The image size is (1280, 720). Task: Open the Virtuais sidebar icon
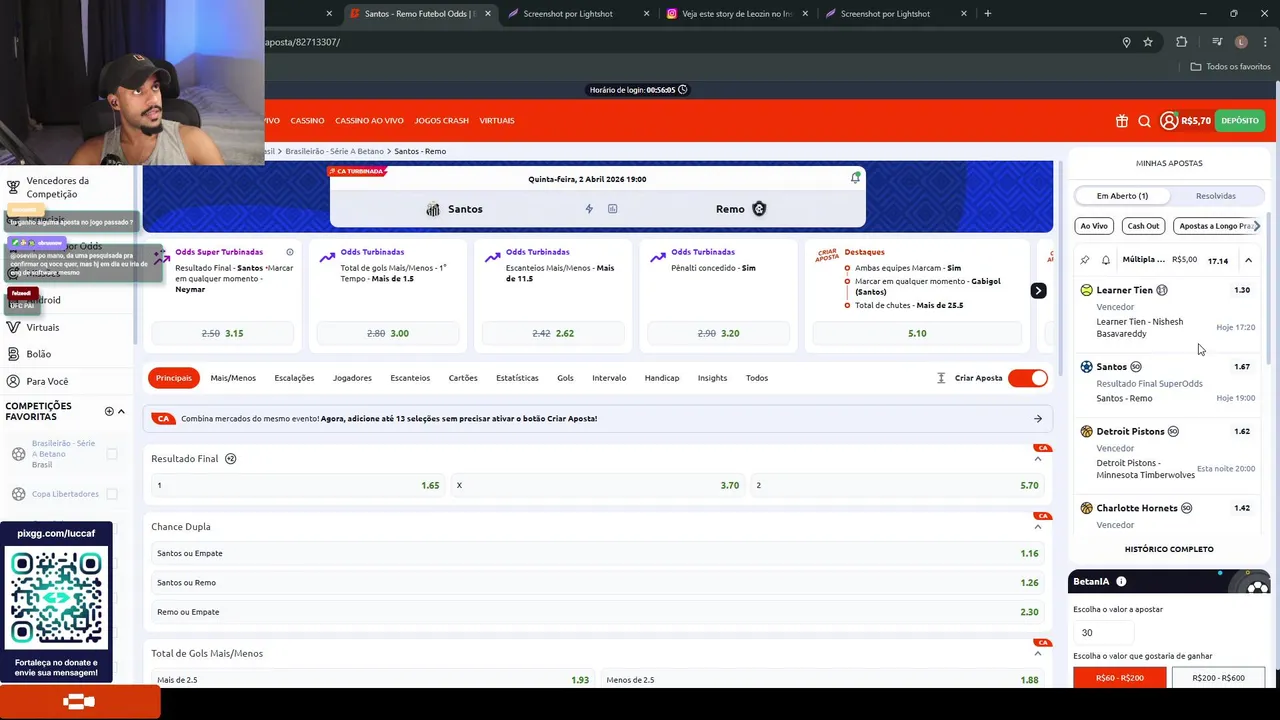tap(13, 327)
